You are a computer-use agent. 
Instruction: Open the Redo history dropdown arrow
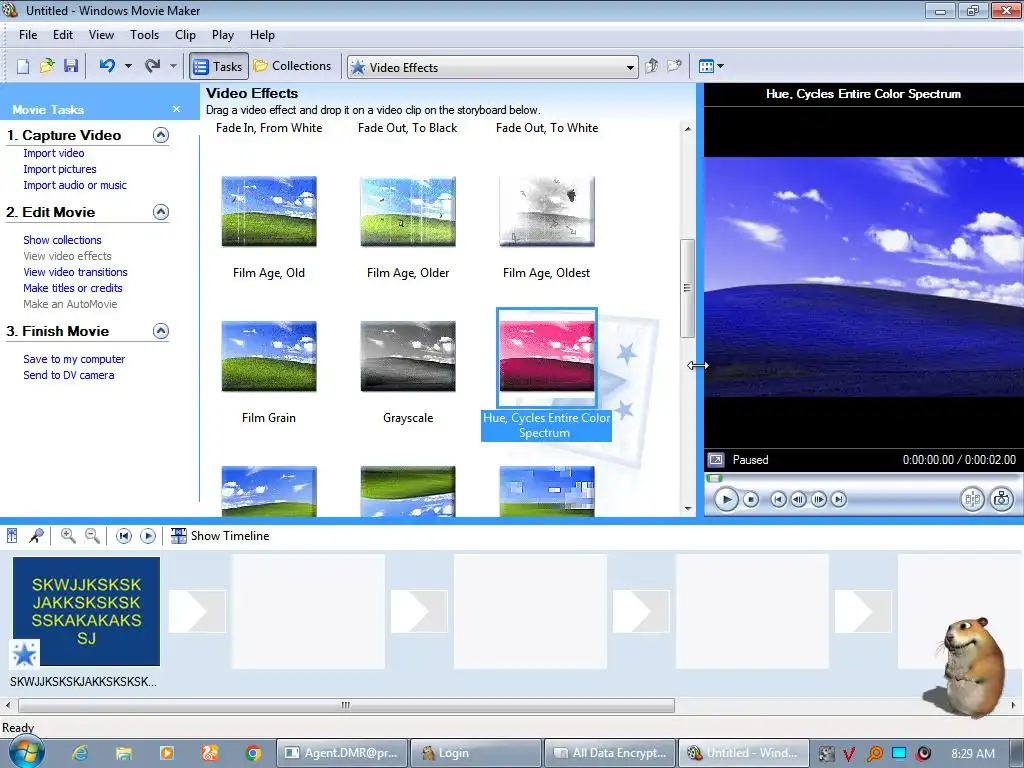click(x=173, y=66)
